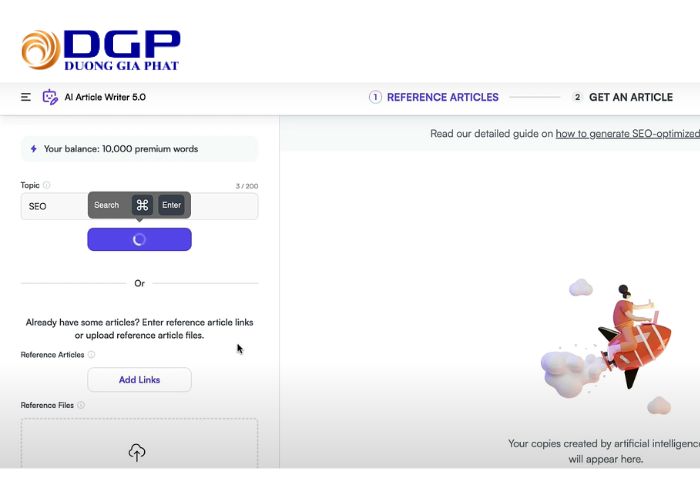
Task: Click the info icon beside Reference Articles
Action: click(91, 354)
